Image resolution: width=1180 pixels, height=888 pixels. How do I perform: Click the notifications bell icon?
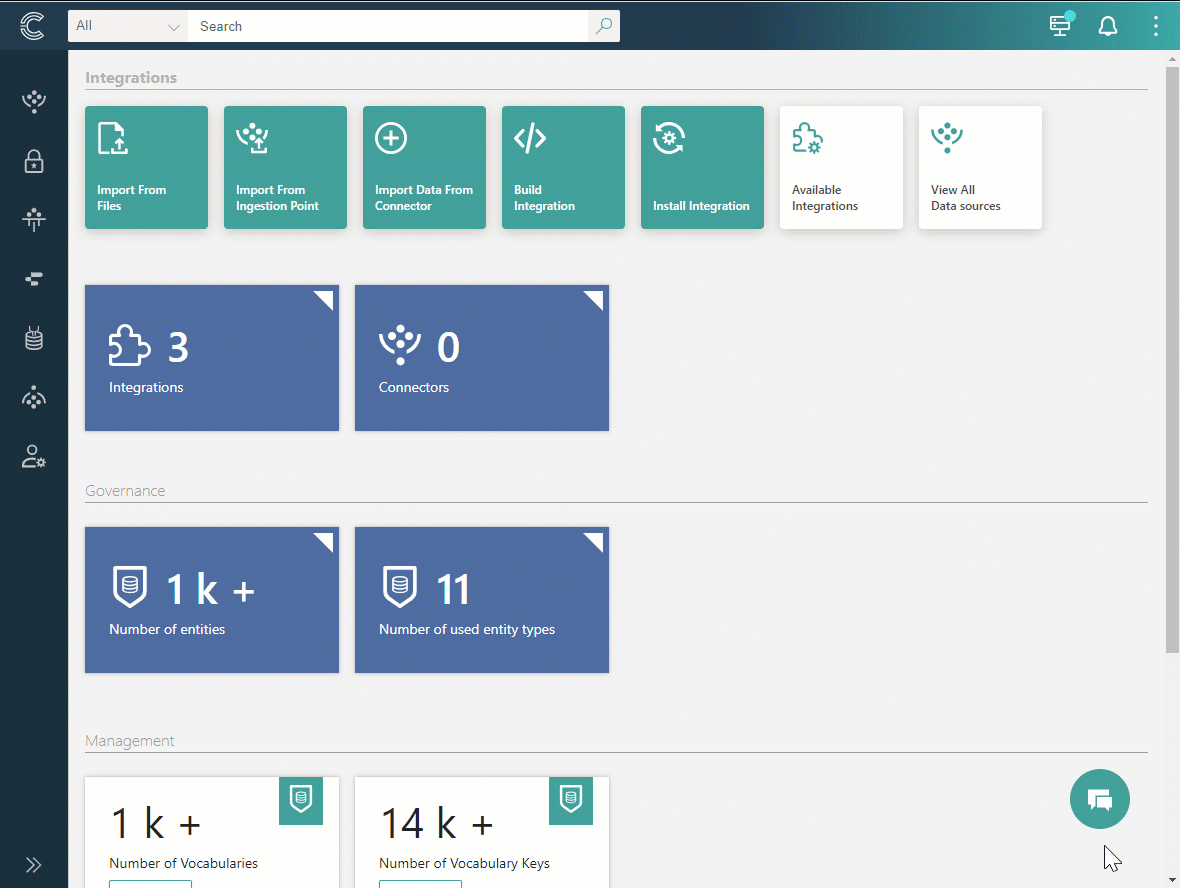click(x=1108, y=27)
